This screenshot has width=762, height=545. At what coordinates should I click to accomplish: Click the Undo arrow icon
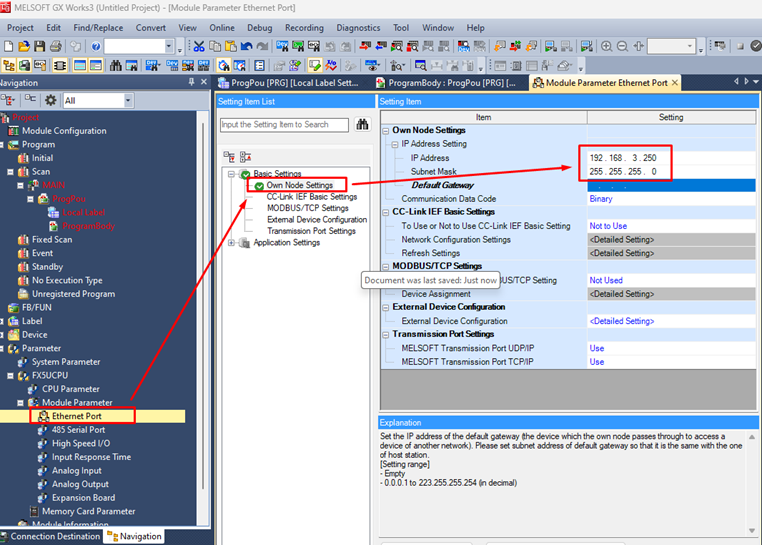[246, 46]
